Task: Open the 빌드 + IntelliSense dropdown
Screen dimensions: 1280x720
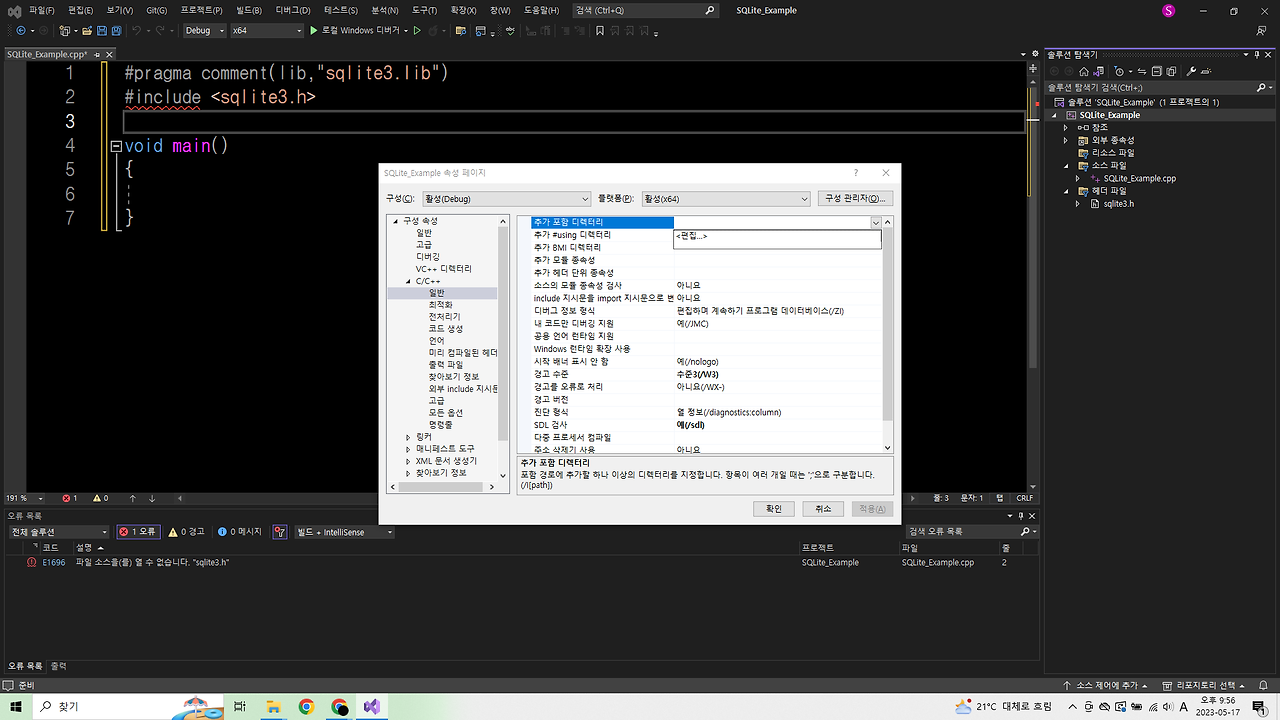Action: pyautogui.click(x=344, y=532)
